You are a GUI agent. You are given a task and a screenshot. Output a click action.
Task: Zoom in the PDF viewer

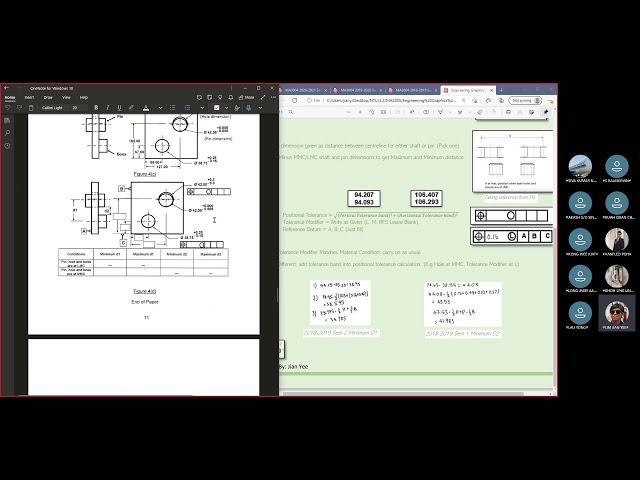[x=360, y=112]
